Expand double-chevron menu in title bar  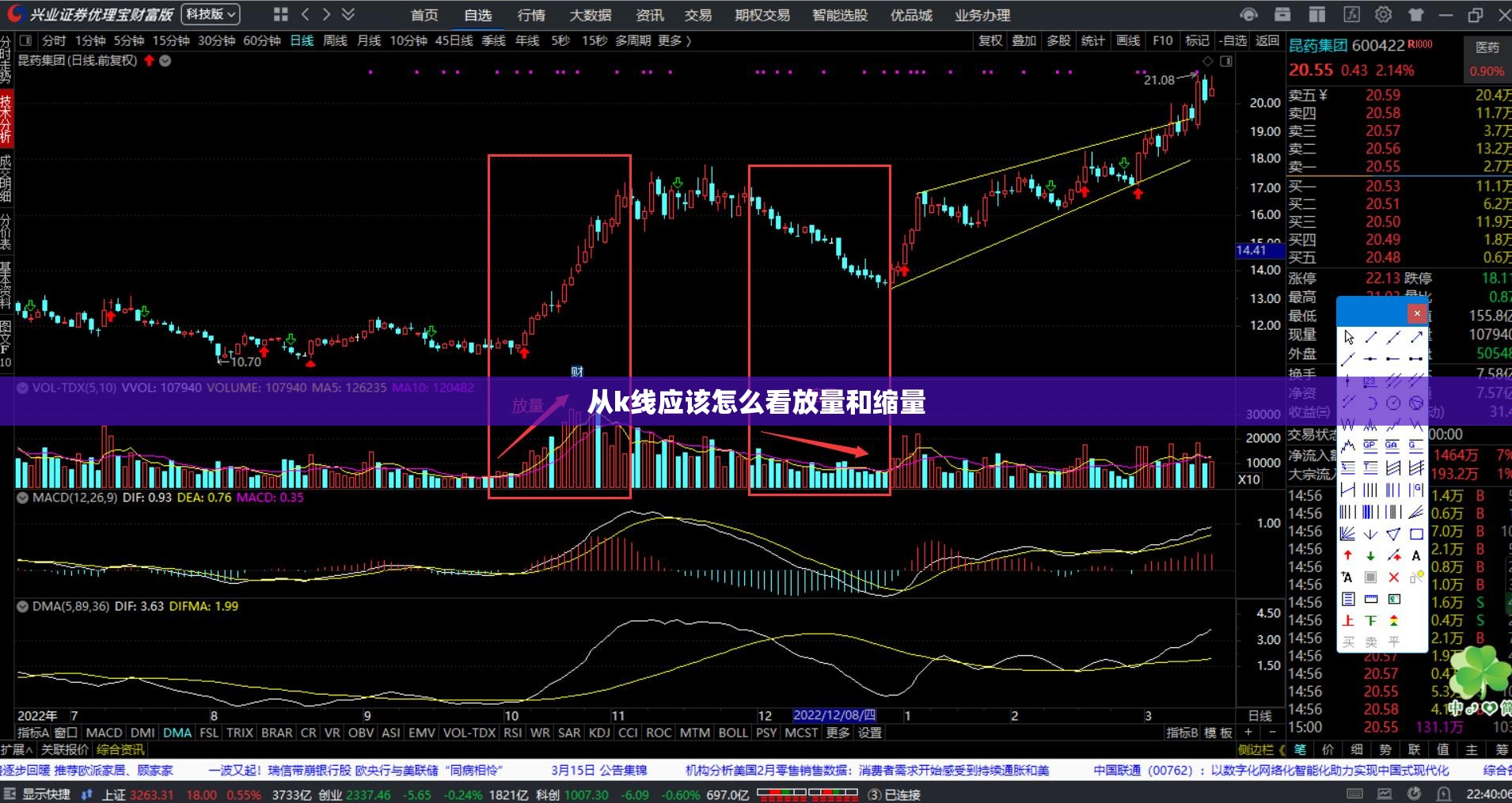[348, 14]
